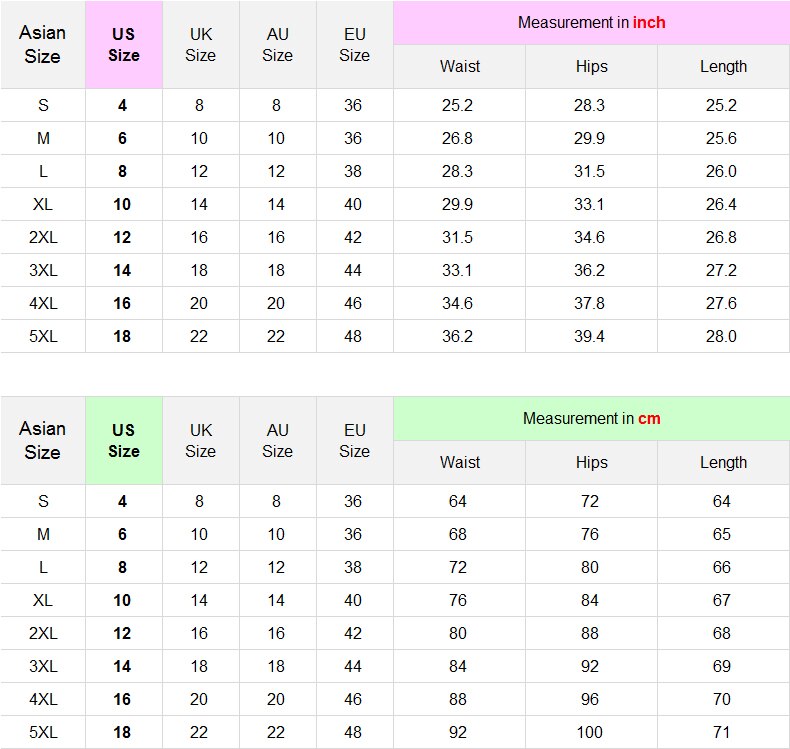This screenshot has height=749, width=790.
Task: Select the "Measurement in inch" header
Action: click(x=591, y=22)
